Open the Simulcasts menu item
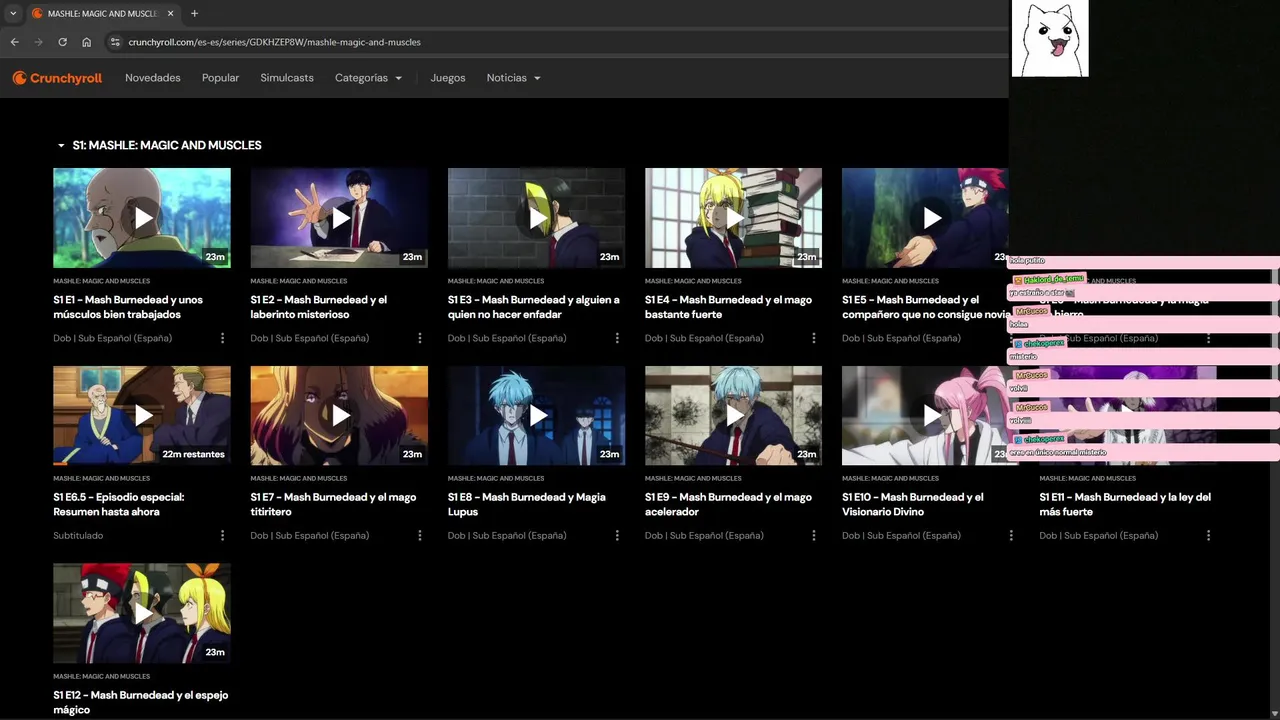The image size is (1280, 720). (287, 78)
